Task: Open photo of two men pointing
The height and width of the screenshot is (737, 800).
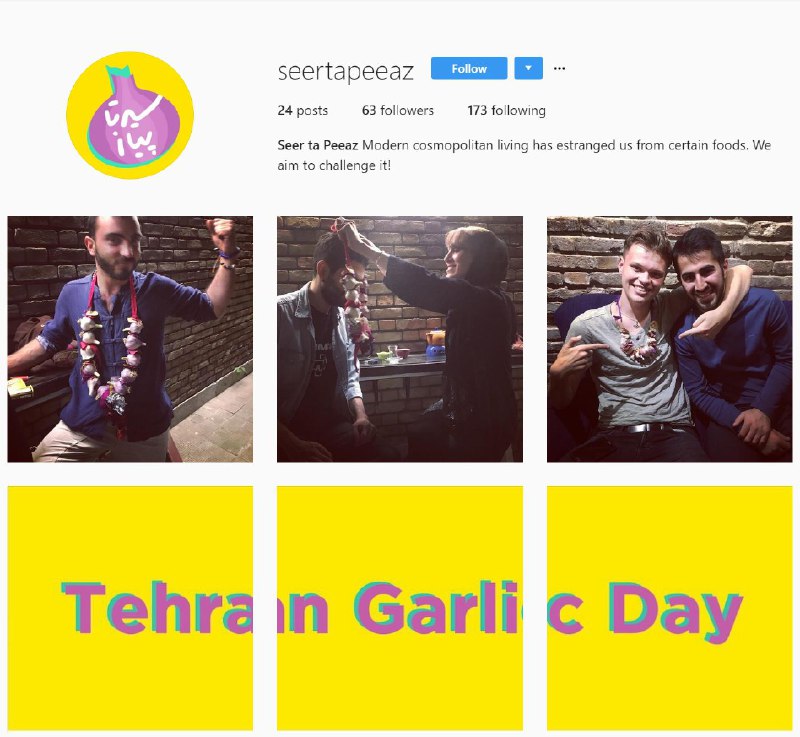Action: point(669,339)
